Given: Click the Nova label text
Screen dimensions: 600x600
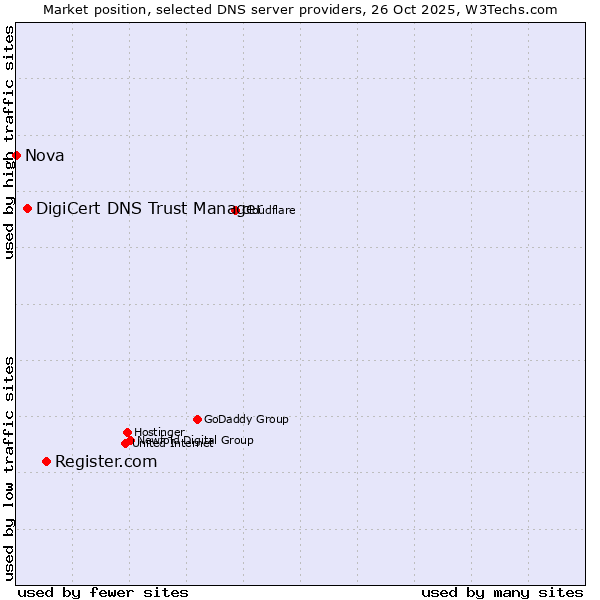Looking at the screenshot, I should (x=44, y=155).
